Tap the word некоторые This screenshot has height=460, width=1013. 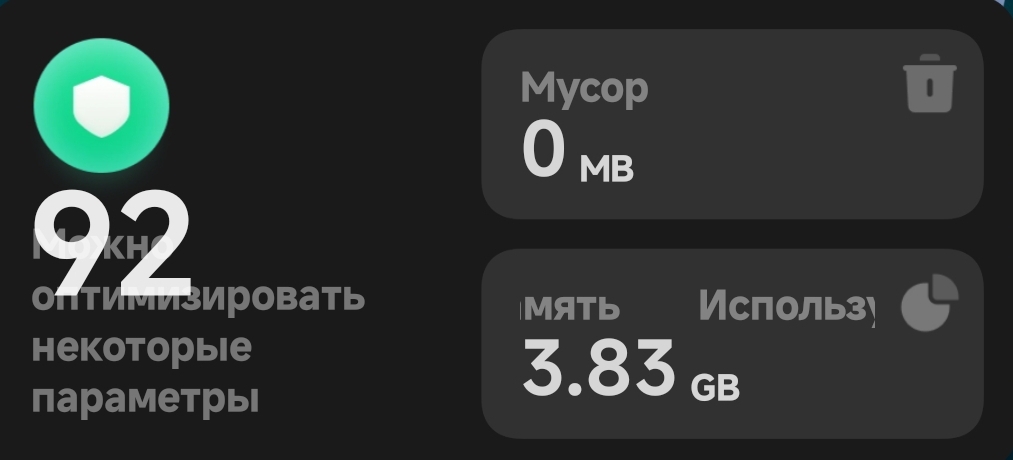click(141, 348)
